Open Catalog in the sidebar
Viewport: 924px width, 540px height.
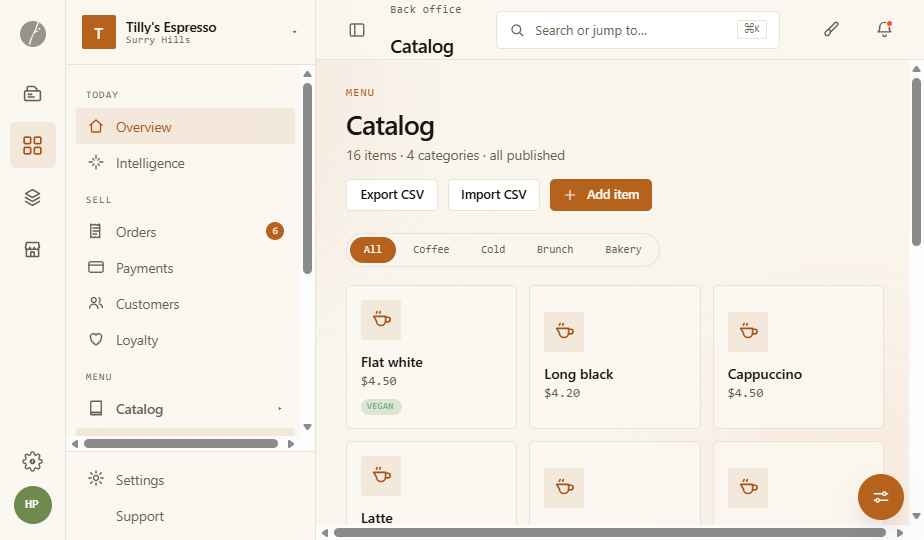[186, 409]
